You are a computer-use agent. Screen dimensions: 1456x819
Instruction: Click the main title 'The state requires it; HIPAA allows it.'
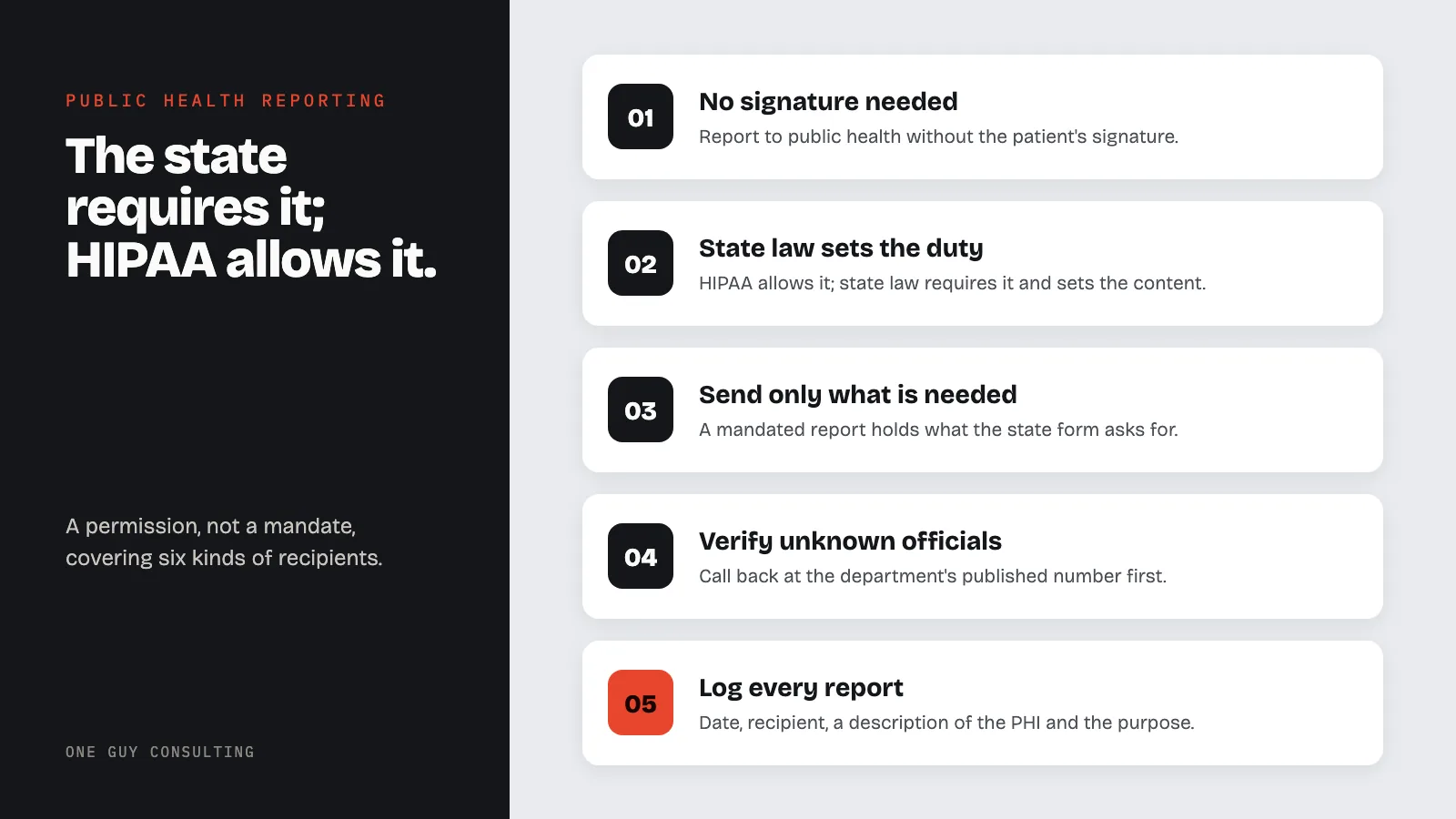click(x=251, y=207)
